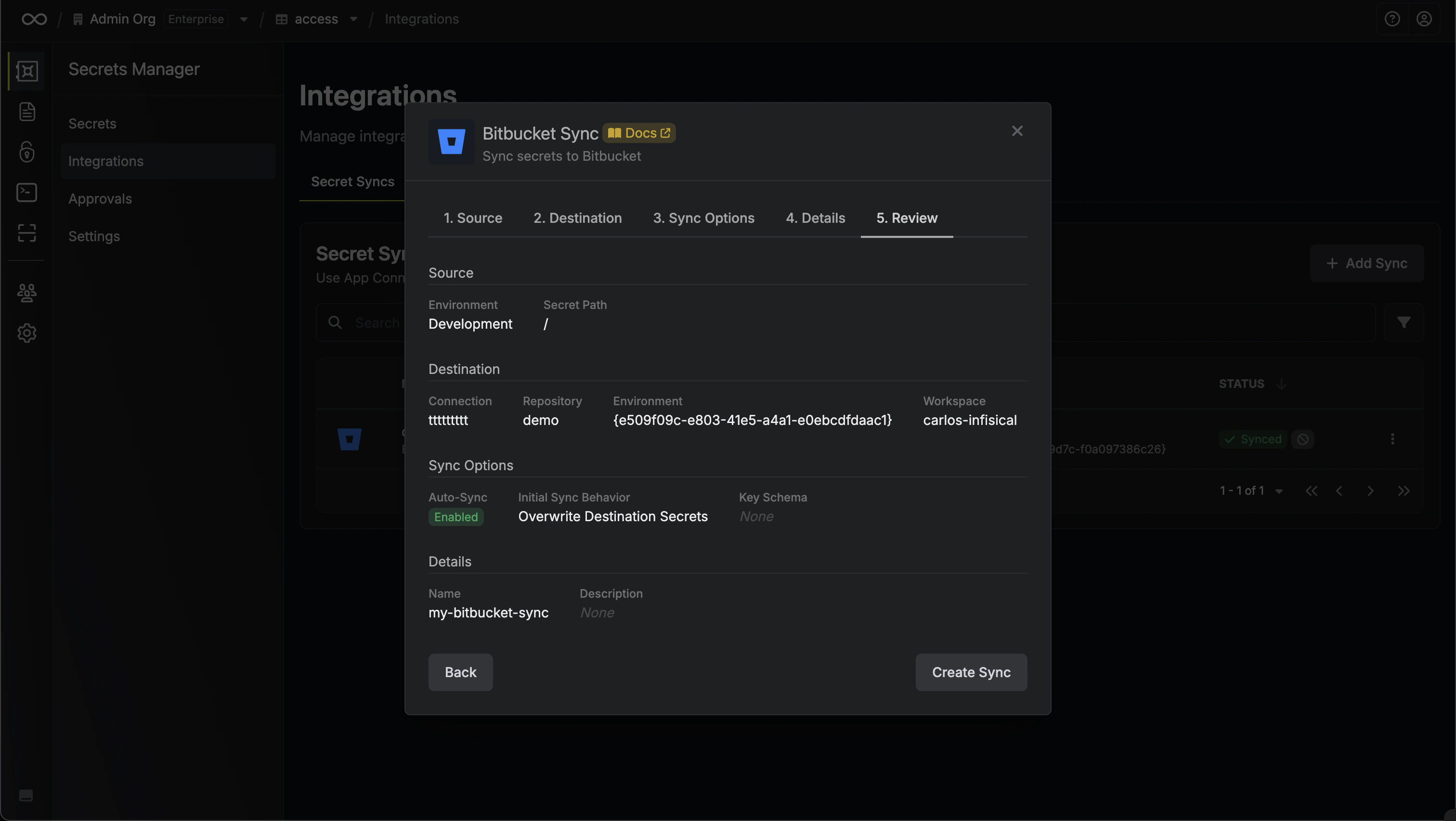Click the disabled-circle icon beside Synced

1303,439
